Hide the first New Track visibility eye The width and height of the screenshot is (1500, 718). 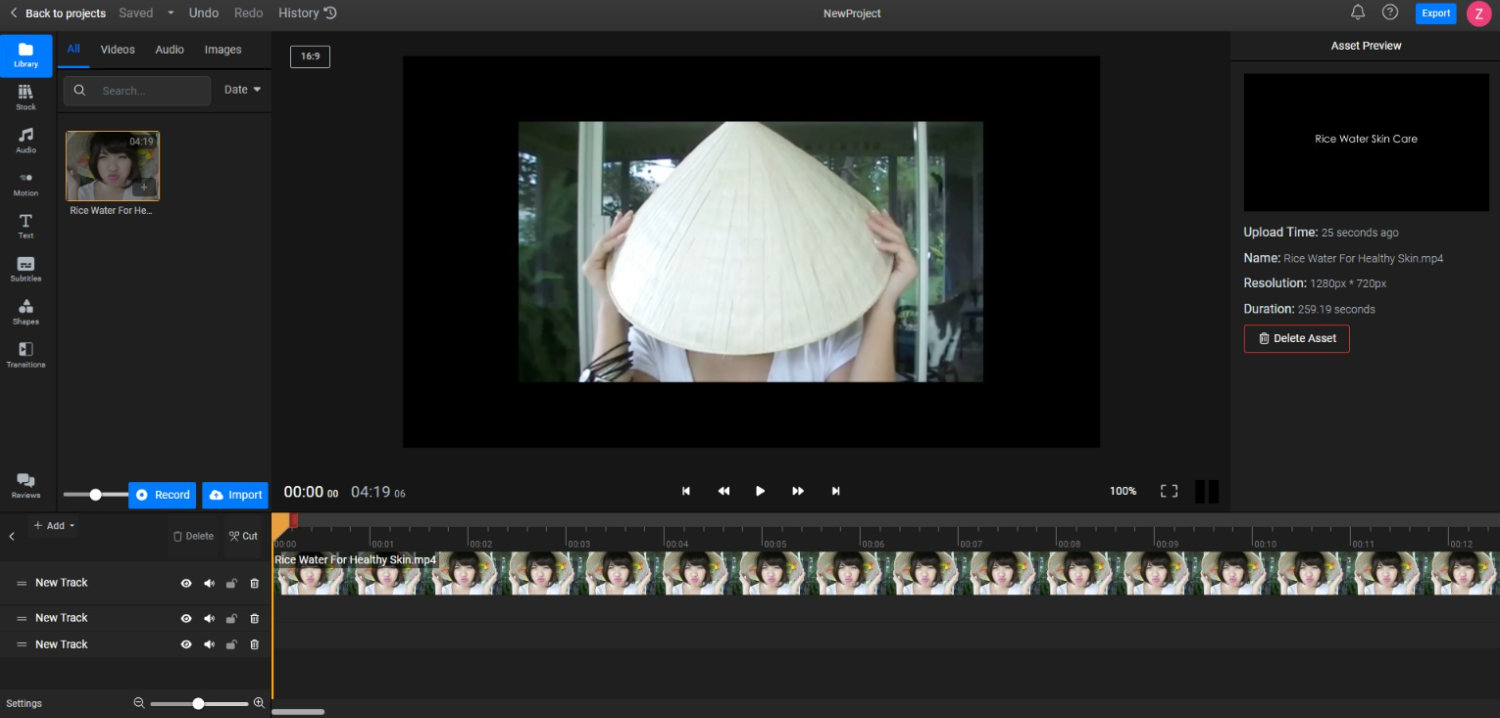coord(186,583)
